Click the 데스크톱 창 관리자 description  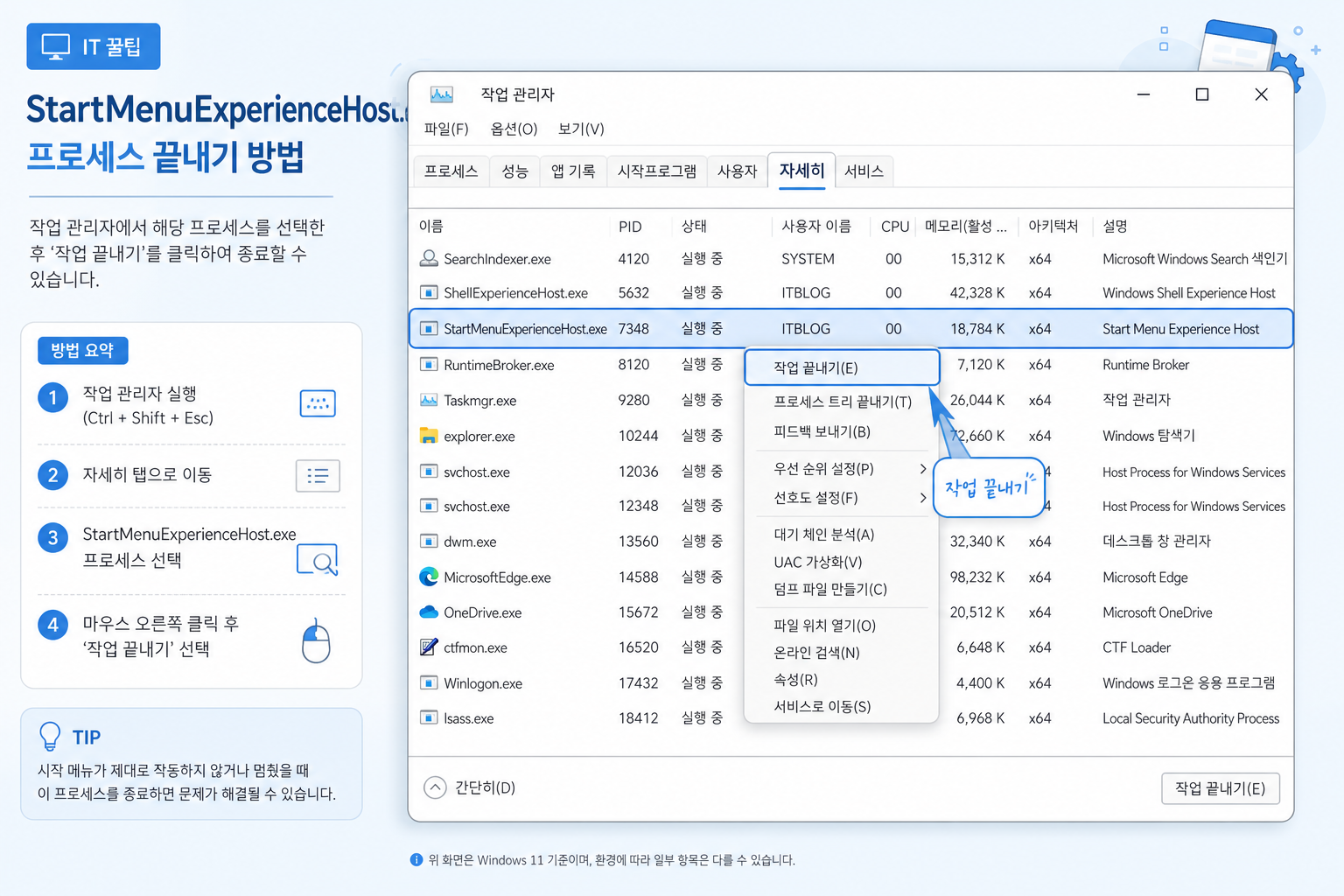tap(1156, 541)
